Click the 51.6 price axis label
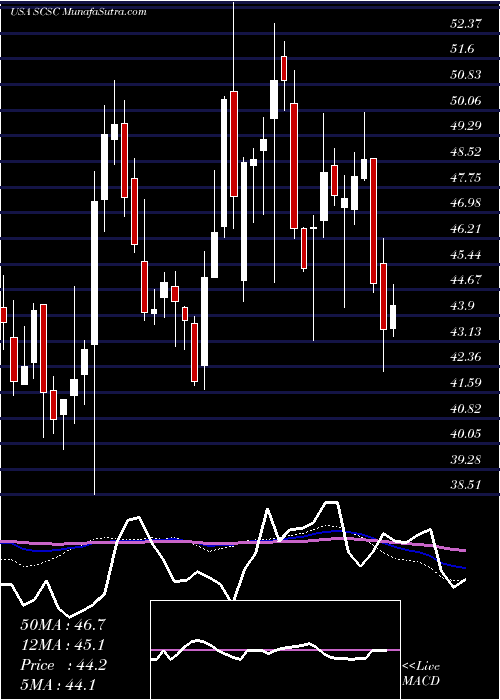This screenshot has width=500, height=700. [463, 49]
